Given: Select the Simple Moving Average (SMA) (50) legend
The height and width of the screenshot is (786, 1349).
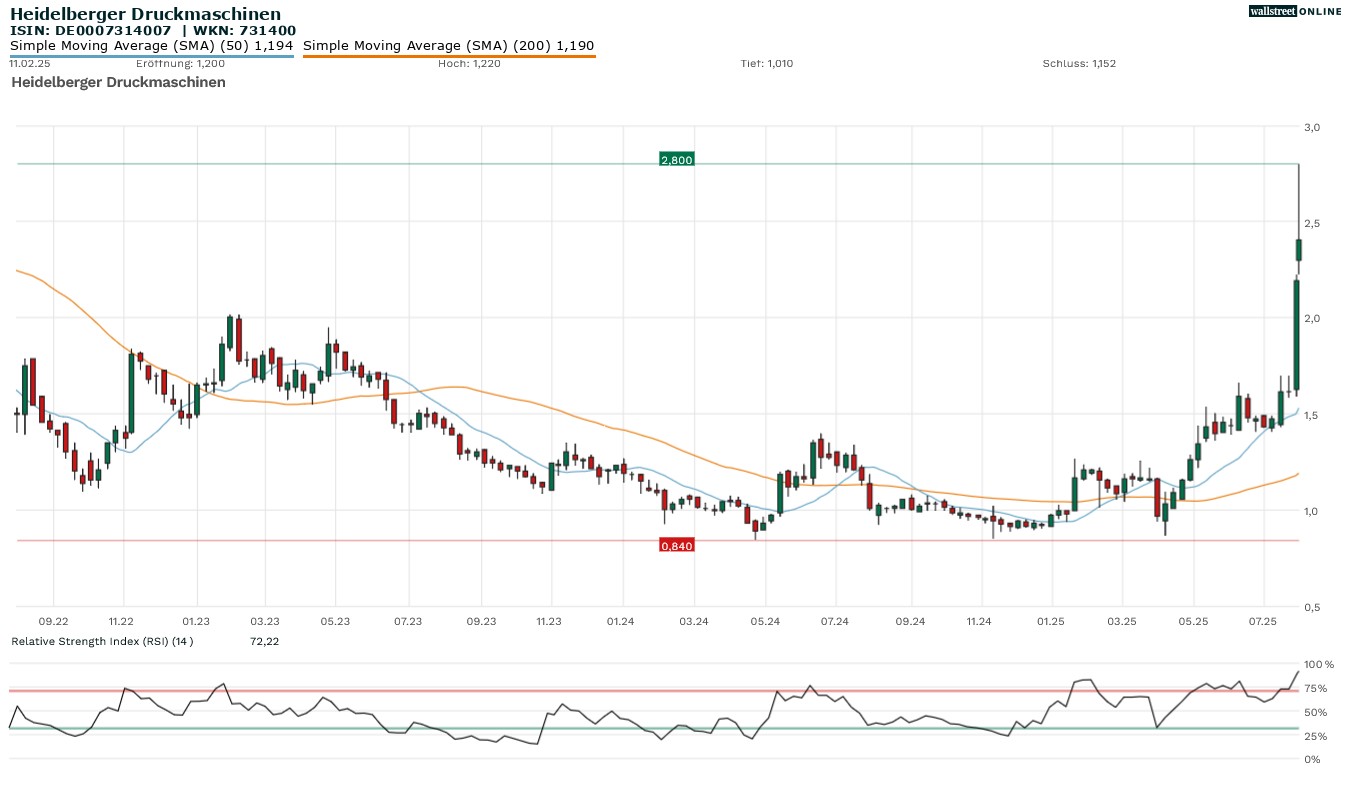Looking at the screenshot, I should [152, 45].
